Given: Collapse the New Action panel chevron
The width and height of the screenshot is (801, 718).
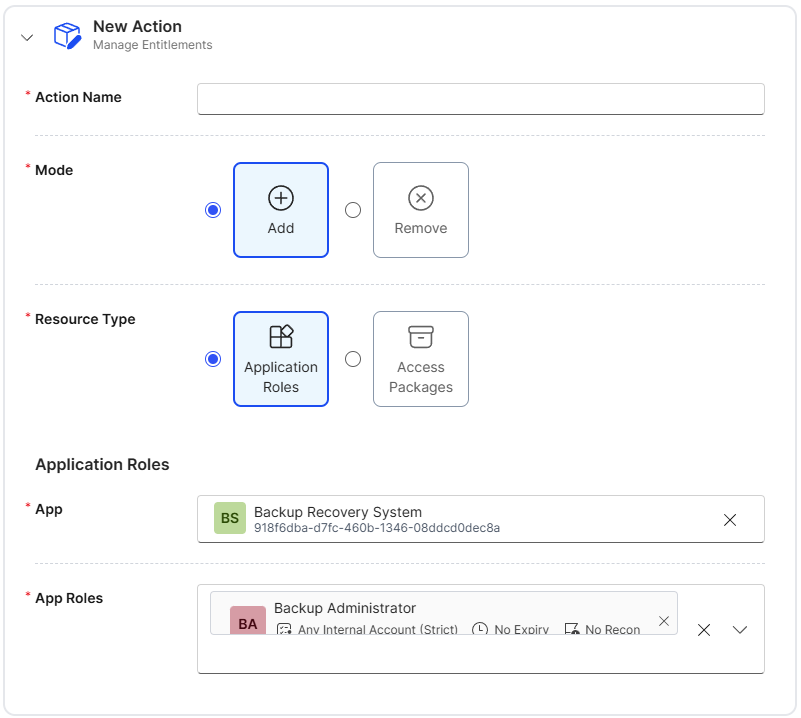Looking at the screenshot, I should pos(27,37).
